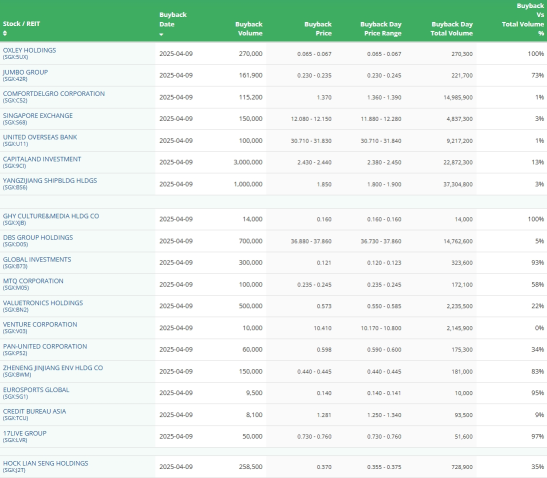Viewport: 547px width, 478px height.
Task: Select Zheneng Jinjiang percentage 83%
Action: coord(538,371)
